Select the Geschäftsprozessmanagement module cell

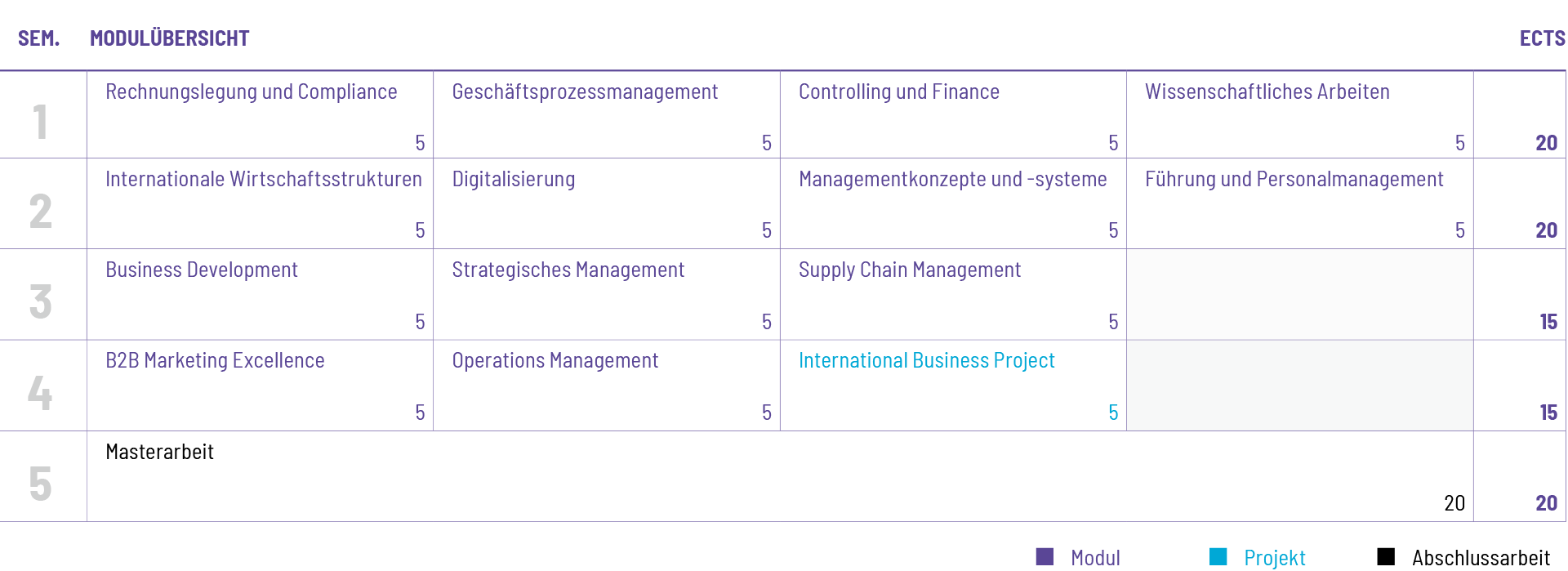pos(607,114)
